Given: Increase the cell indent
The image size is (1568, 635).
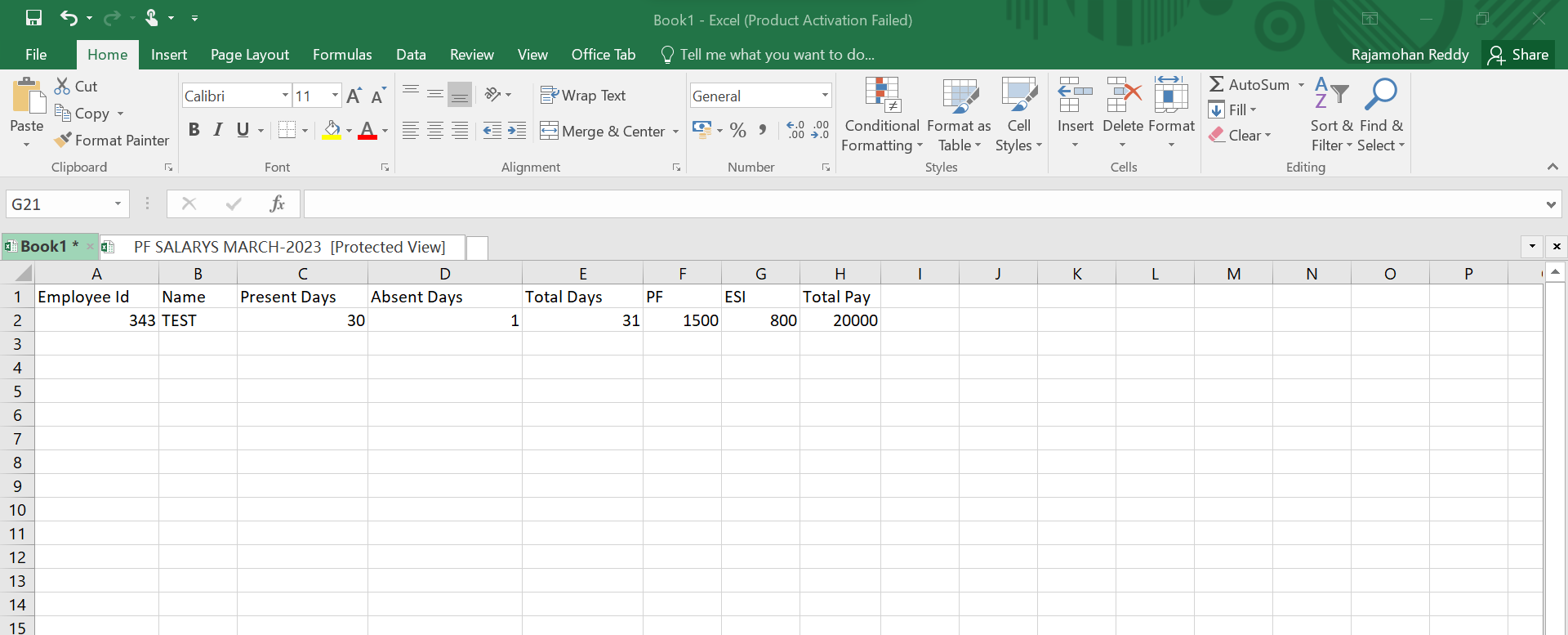Looking at the screenshot, I should 517,130.
